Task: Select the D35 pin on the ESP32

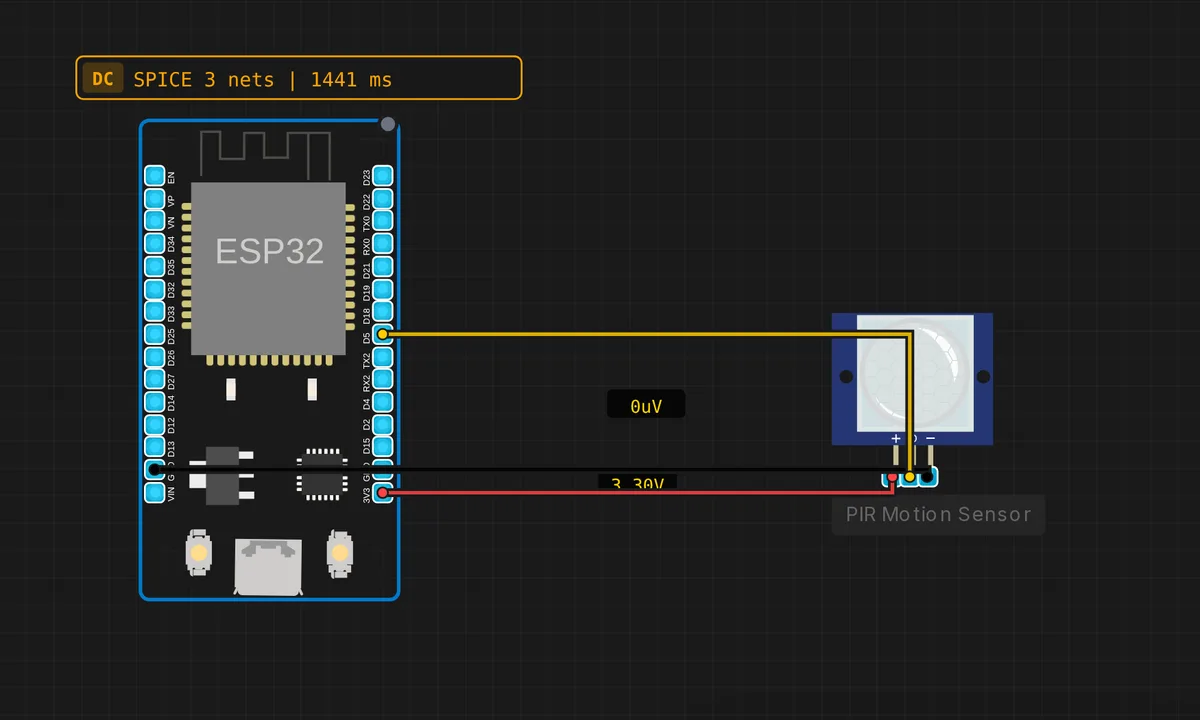Action: (x=154, y=267)
